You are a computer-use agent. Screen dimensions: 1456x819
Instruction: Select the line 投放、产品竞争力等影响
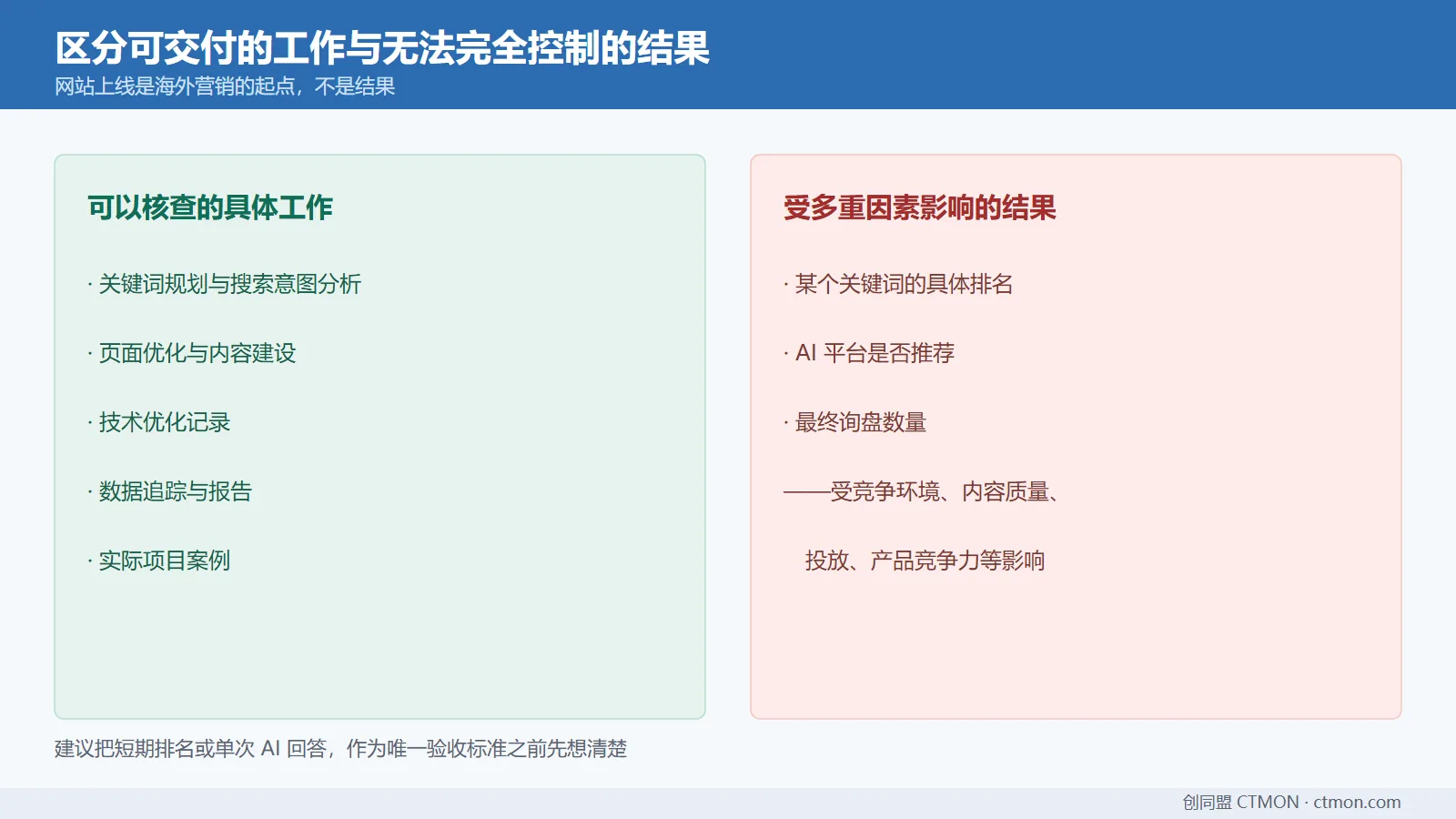coord(925,561)
